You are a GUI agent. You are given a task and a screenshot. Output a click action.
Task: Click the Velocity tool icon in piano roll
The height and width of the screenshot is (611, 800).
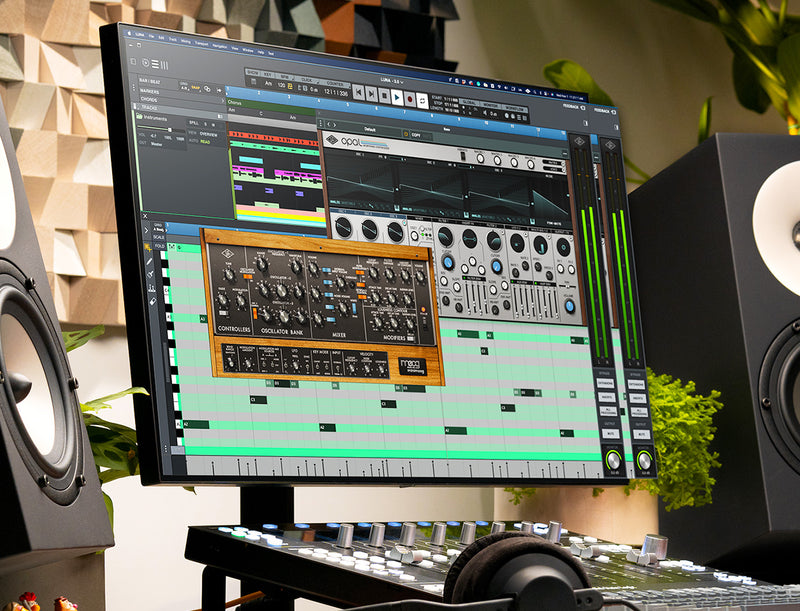pyautogui.click(x=152, y=289)
